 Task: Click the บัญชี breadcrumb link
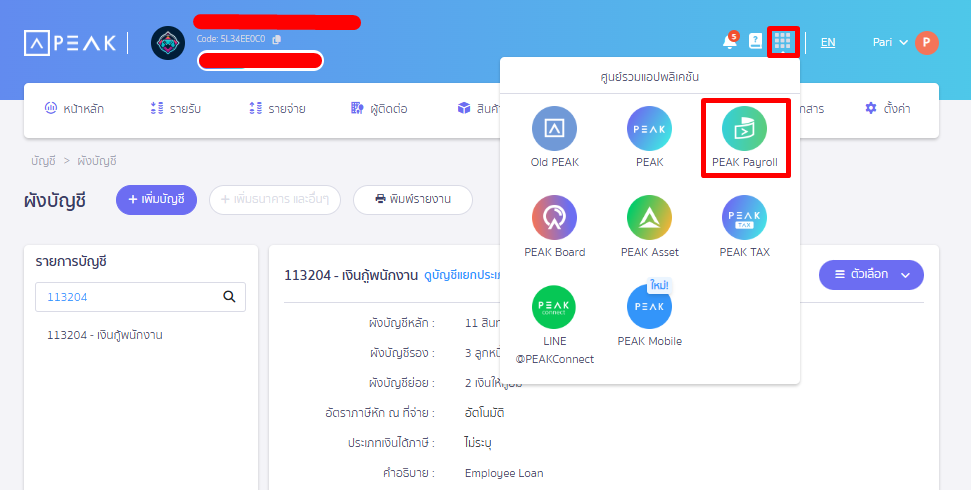point(43,161)
